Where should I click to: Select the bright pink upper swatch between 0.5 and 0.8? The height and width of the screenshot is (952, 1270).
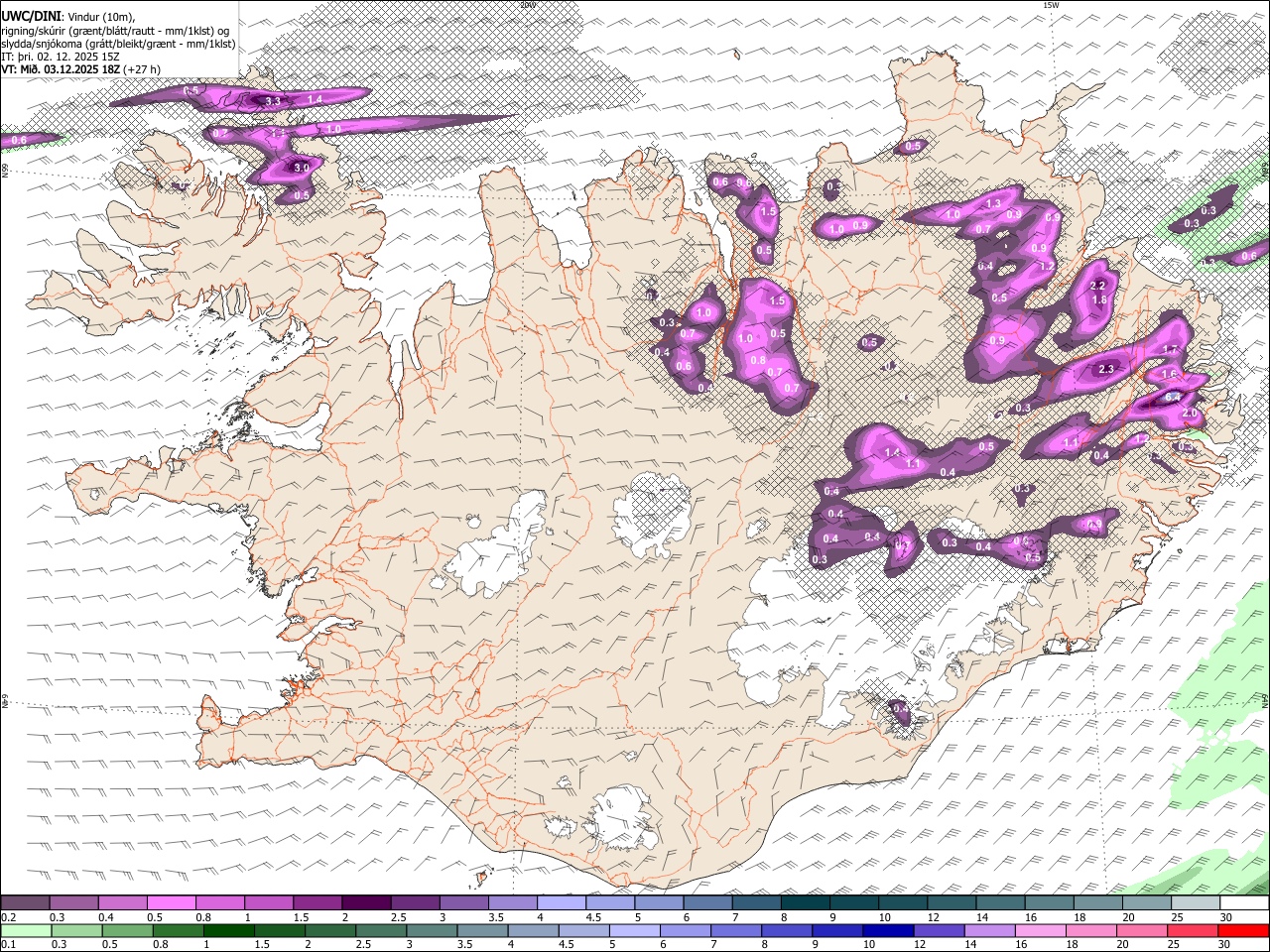[x=171, y=903]
